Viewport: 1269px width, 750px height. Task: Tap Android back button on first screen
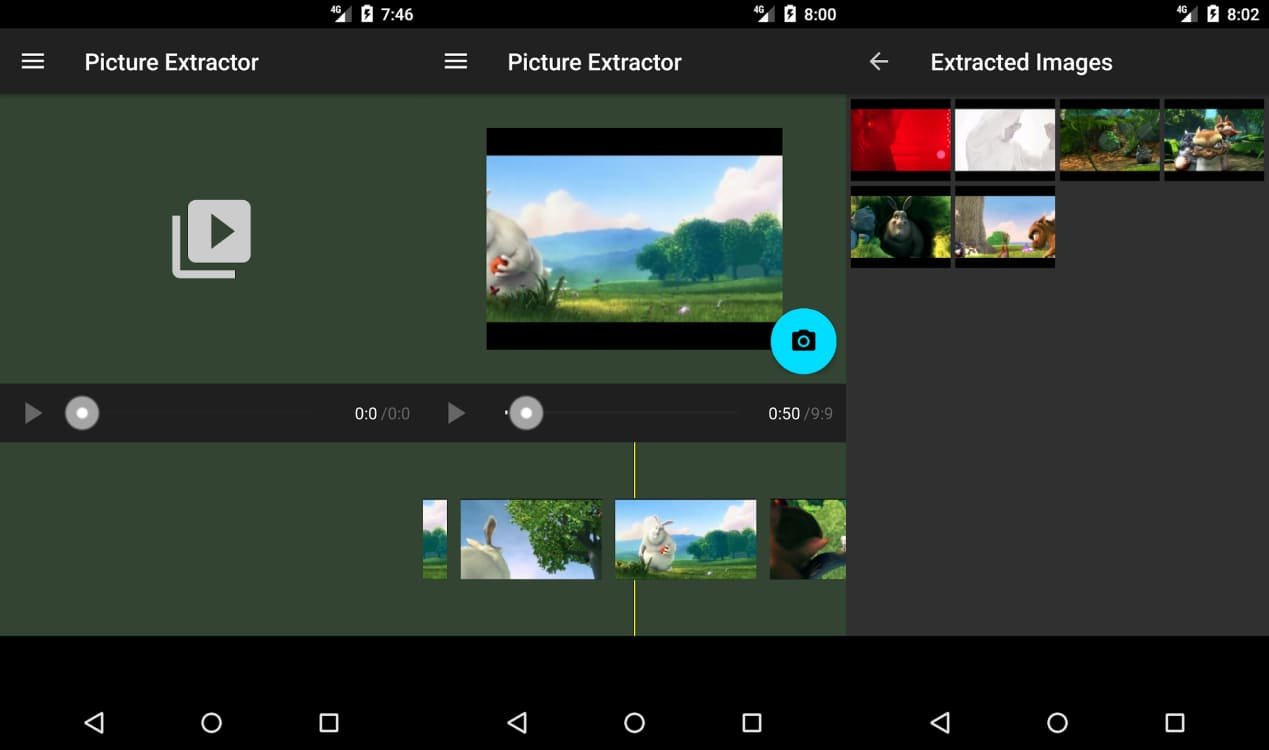pos(94,722)
